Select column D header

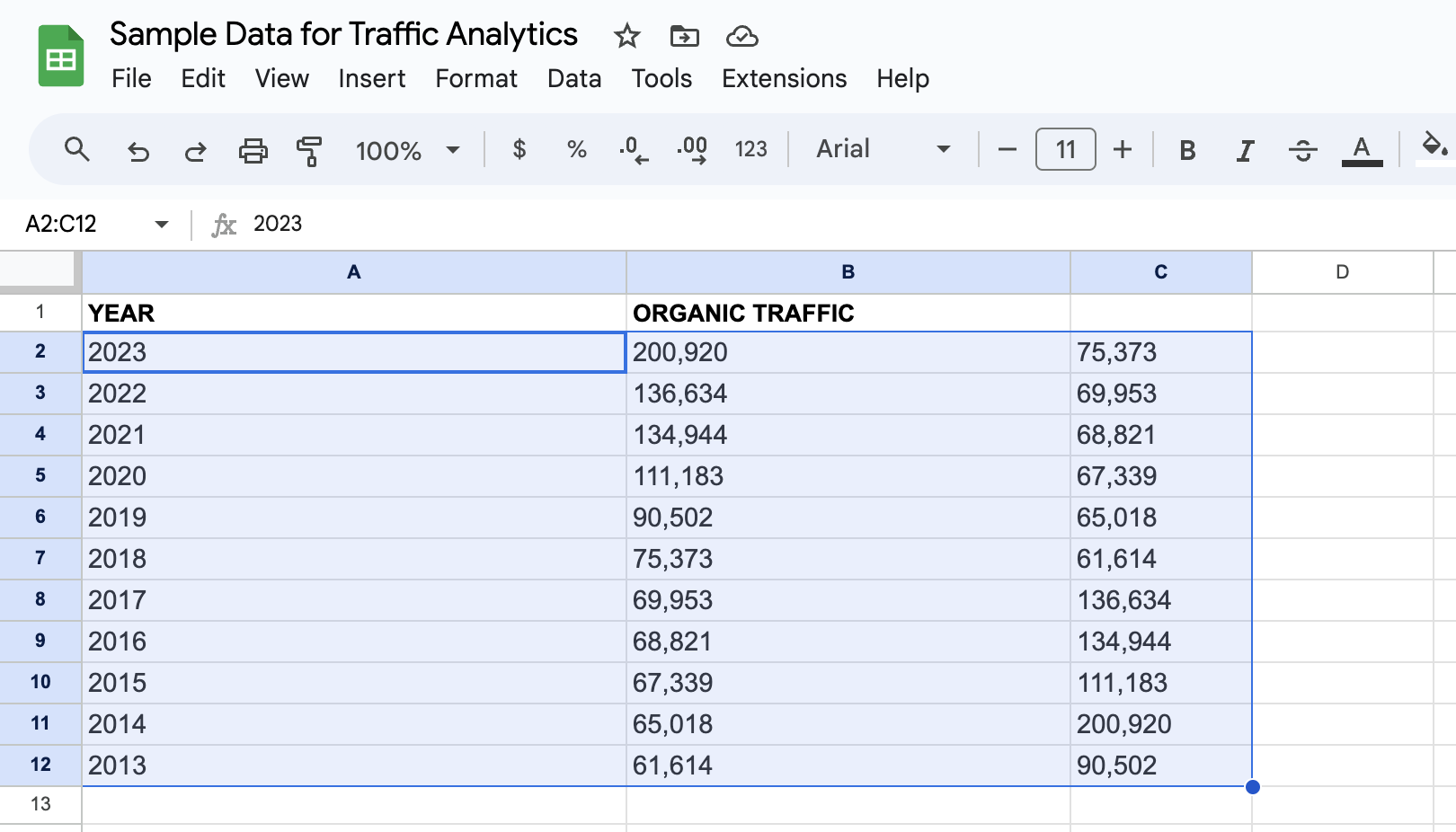point(1343,271)
